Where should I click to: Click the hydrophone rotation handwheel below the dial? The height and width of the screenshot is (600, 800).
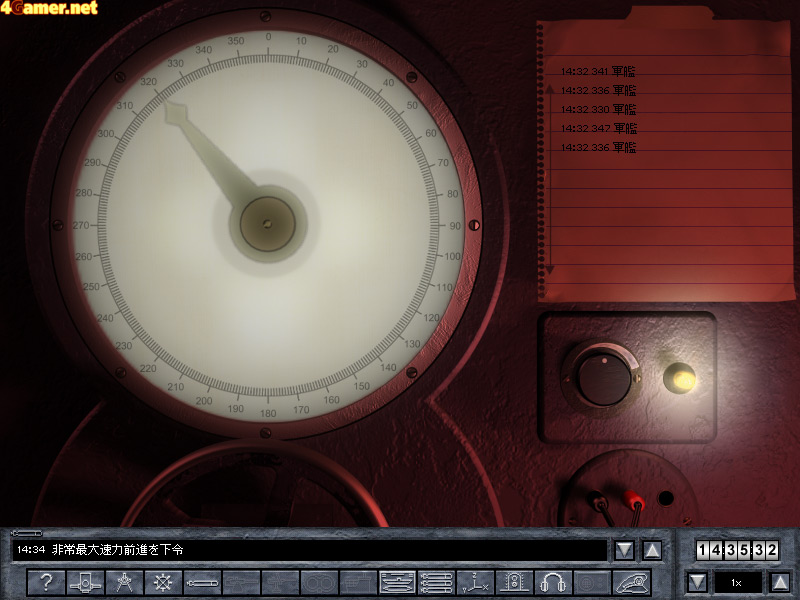(x=254, y=485)
